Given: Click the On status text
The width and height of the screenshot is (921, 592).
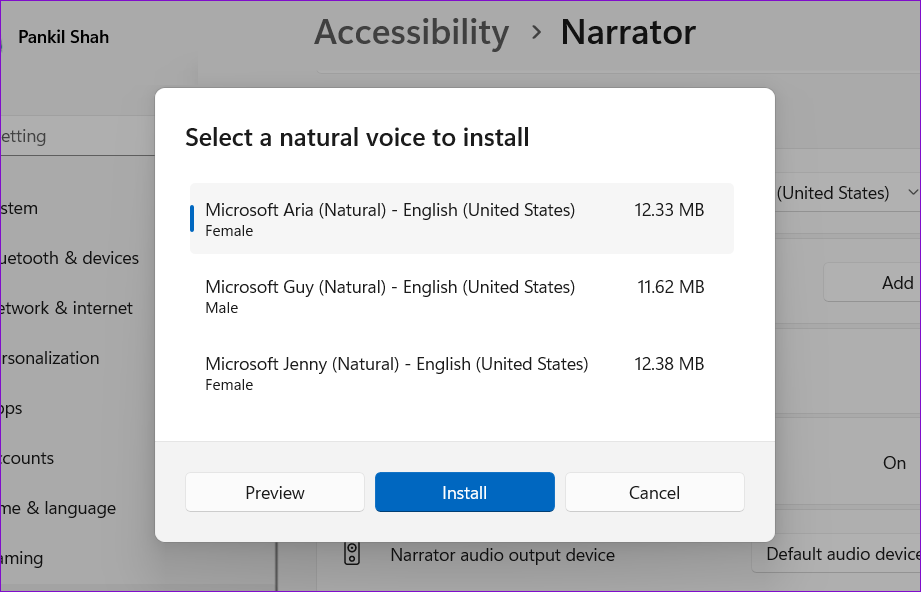Looking at the screenshot, I should pos(894,463).
